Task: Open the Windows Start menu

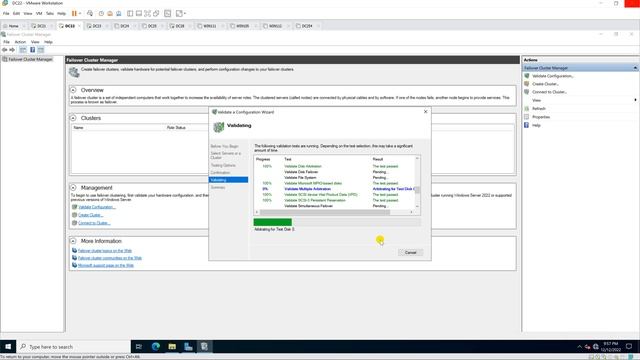Action: click(8, 347)
